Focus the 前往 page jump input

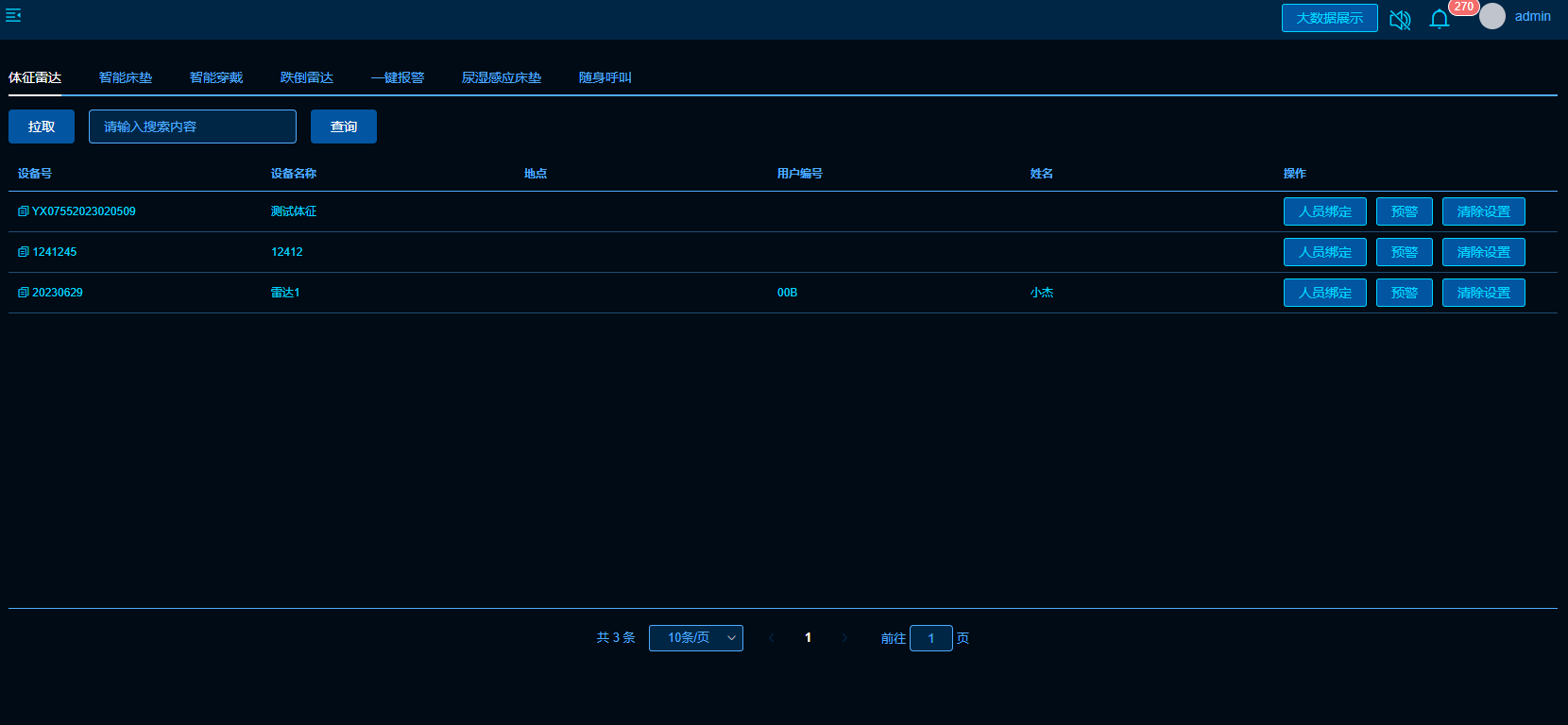click(x=931, y=638)
